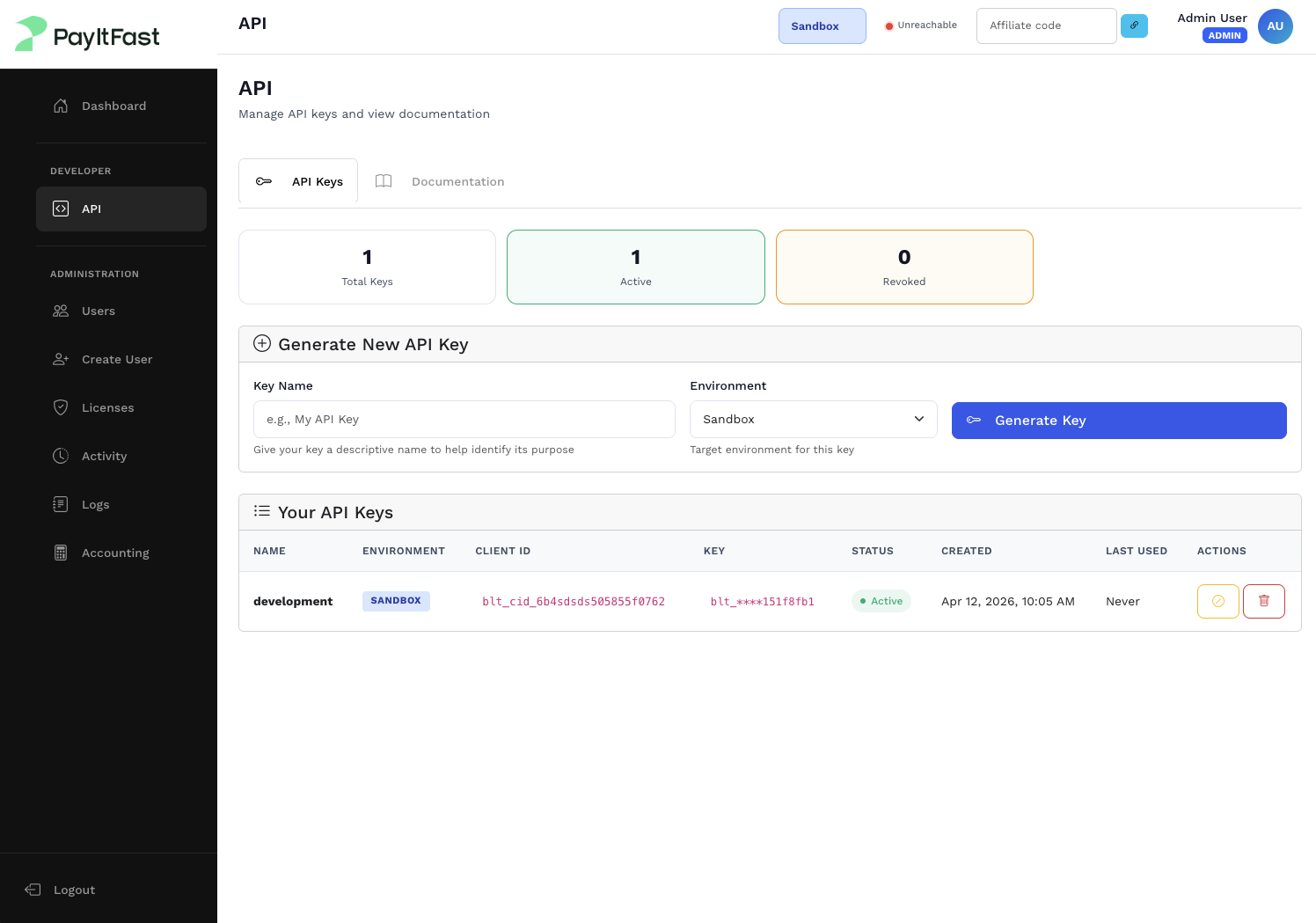Open Users via the people icon
The image size is (1316, 923).
click(x=60, y=311)
